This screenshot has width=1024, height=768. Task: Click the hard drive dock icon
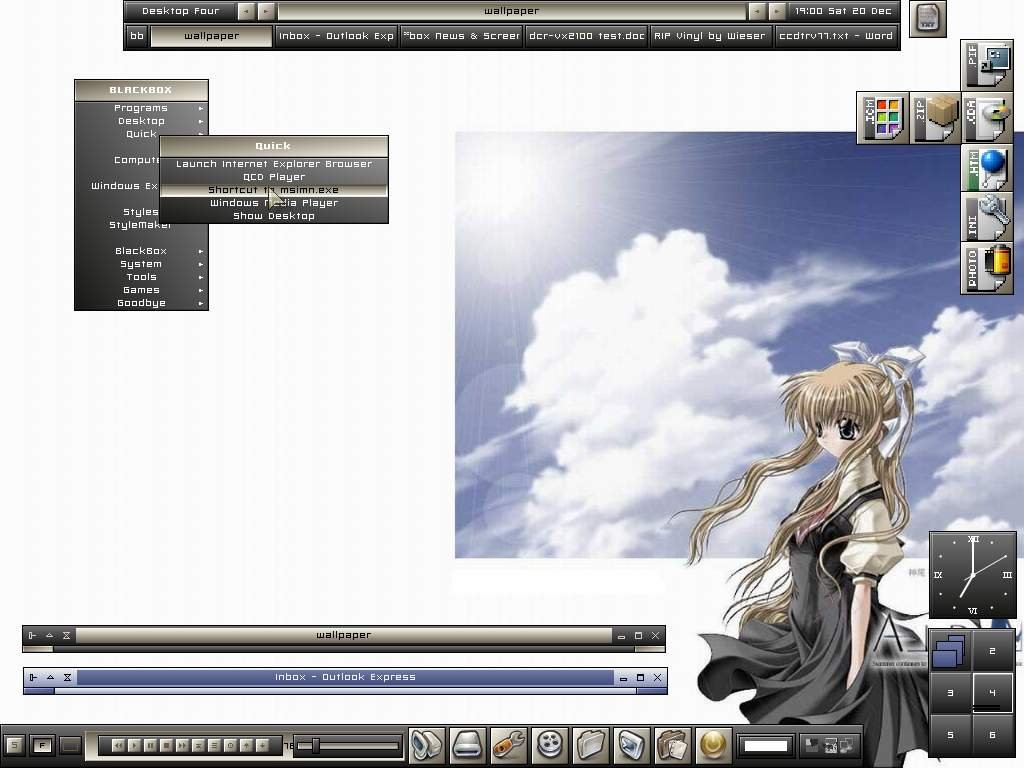point(468,744)
